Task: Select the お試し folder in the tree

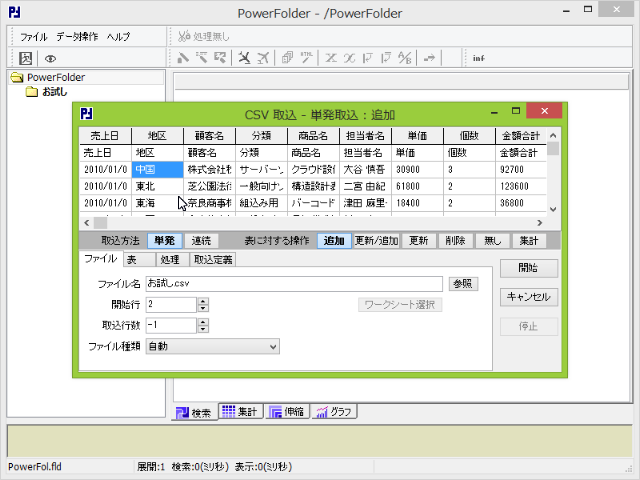Action: tap(55, 92)
